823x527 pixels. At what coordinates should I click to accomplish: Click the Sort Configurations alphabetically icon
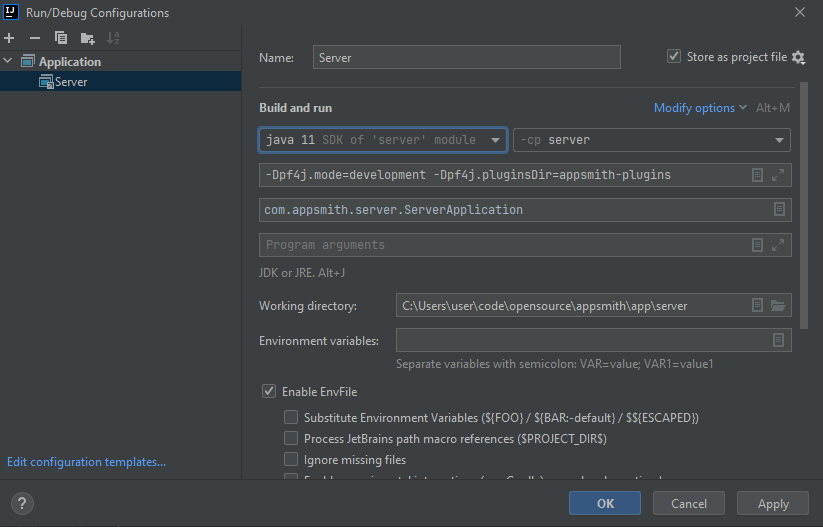(113, 38)
